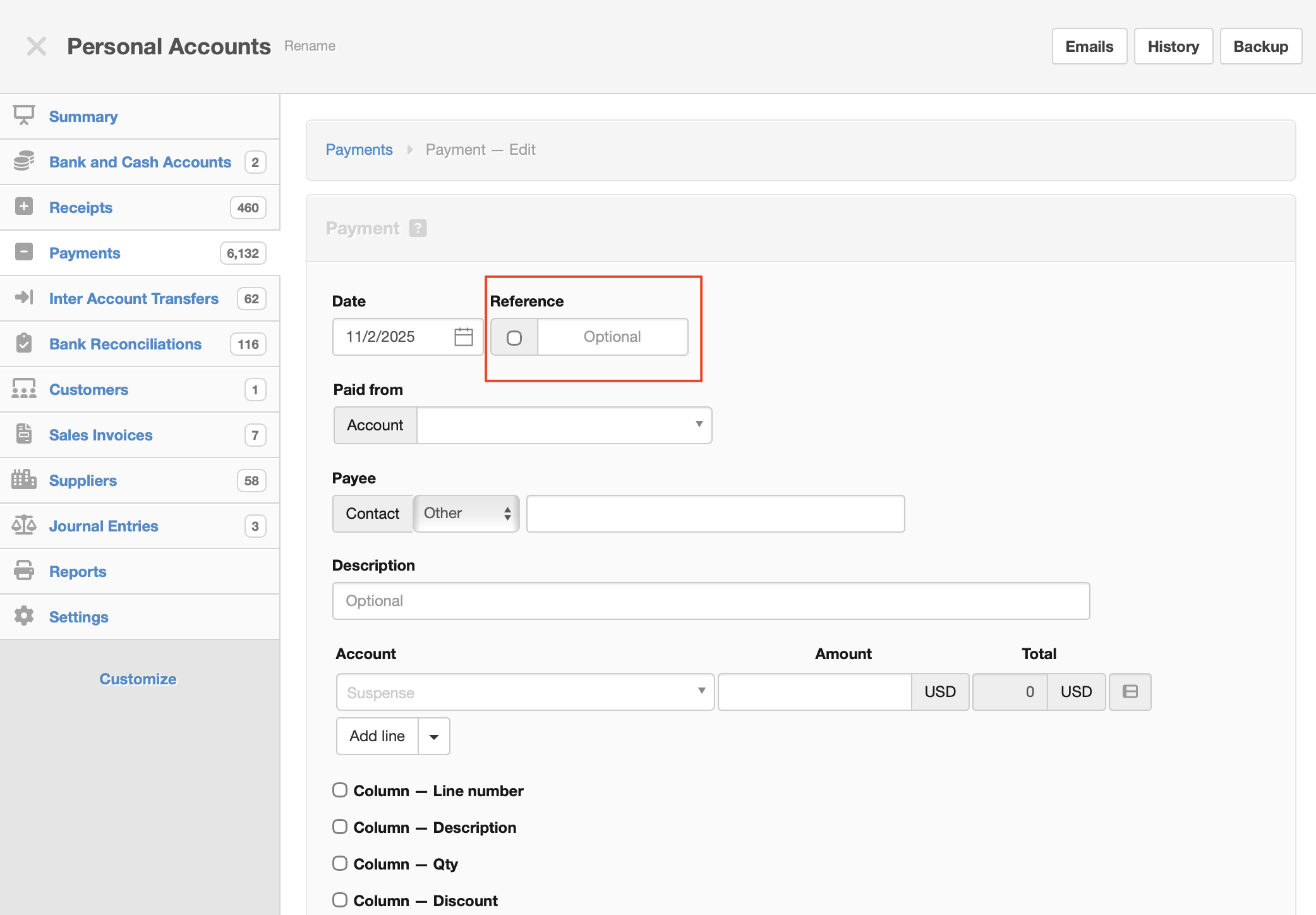Click the Payment help question mark icon

[x=418, y=228]
